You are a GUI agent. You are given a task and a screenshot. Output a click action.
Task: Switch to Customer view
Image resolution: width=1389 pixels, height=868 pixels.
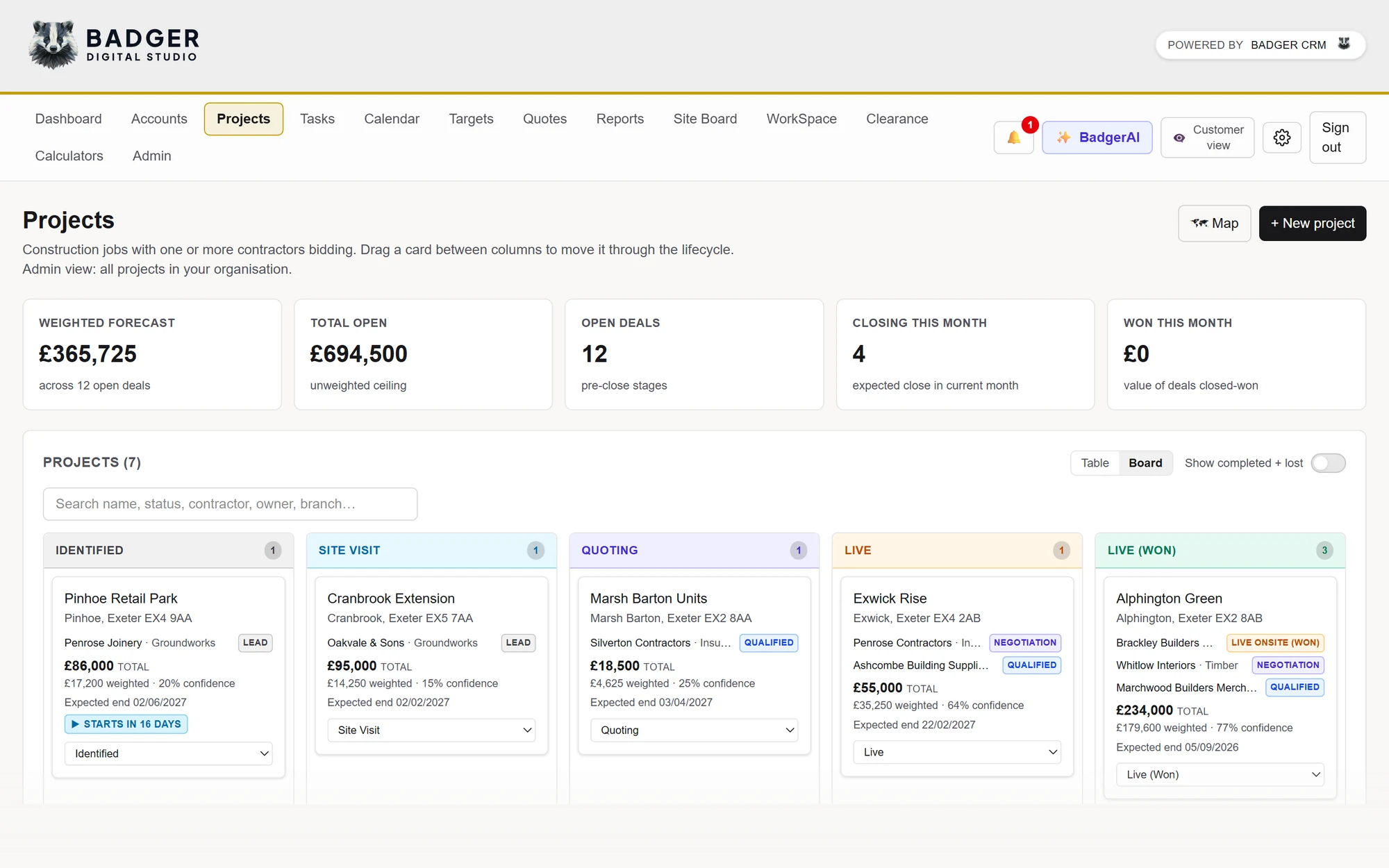pos(1207,137)
